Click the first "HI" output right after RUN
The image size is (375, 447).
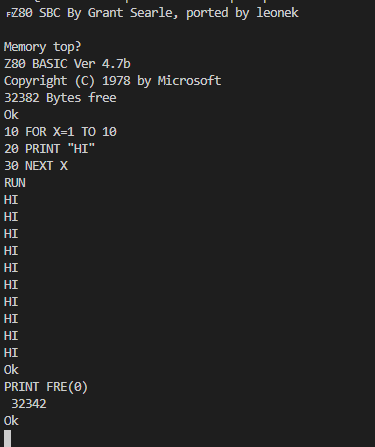pos(11,200)
